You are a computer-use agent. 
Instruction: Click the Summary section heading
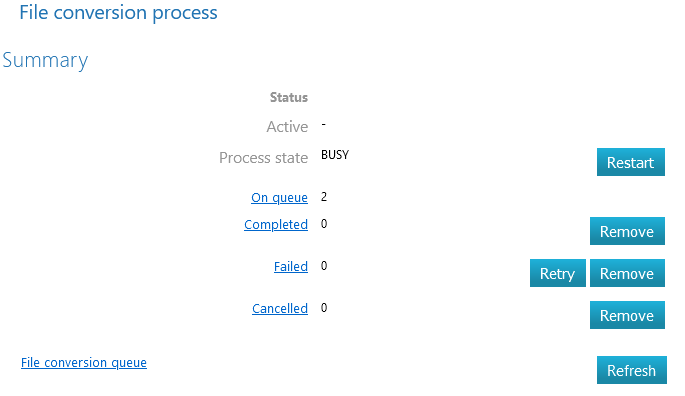pyautogui.click(x=45, y=61)
